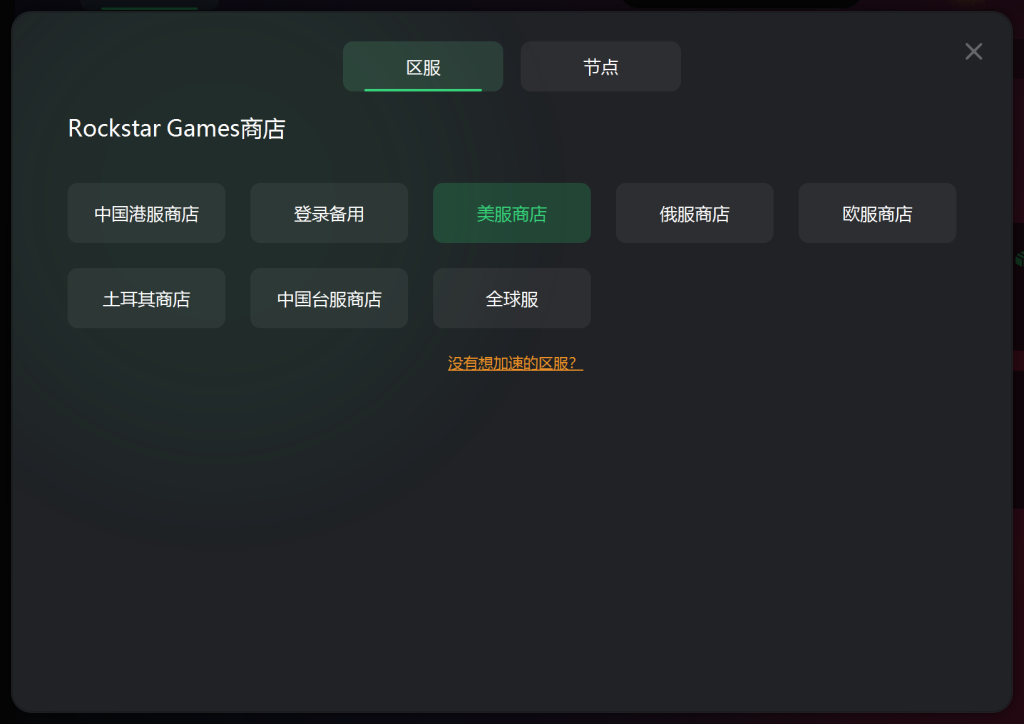
Task: Select the 中国台服商店 option
Action: pos(329,298)
